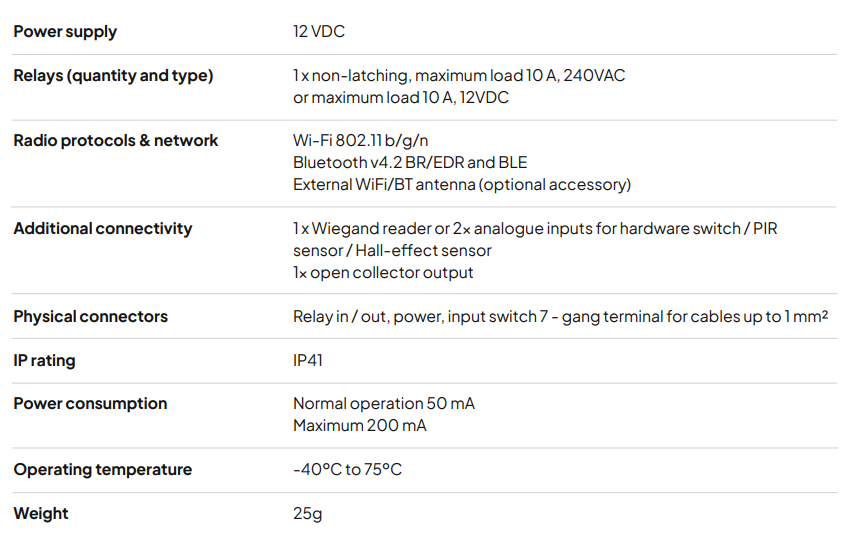Click the "Bluetooth v4.2 BR/EDR and BLE" line
Viewport: 850px width, 546px height.
click(410, 163)
